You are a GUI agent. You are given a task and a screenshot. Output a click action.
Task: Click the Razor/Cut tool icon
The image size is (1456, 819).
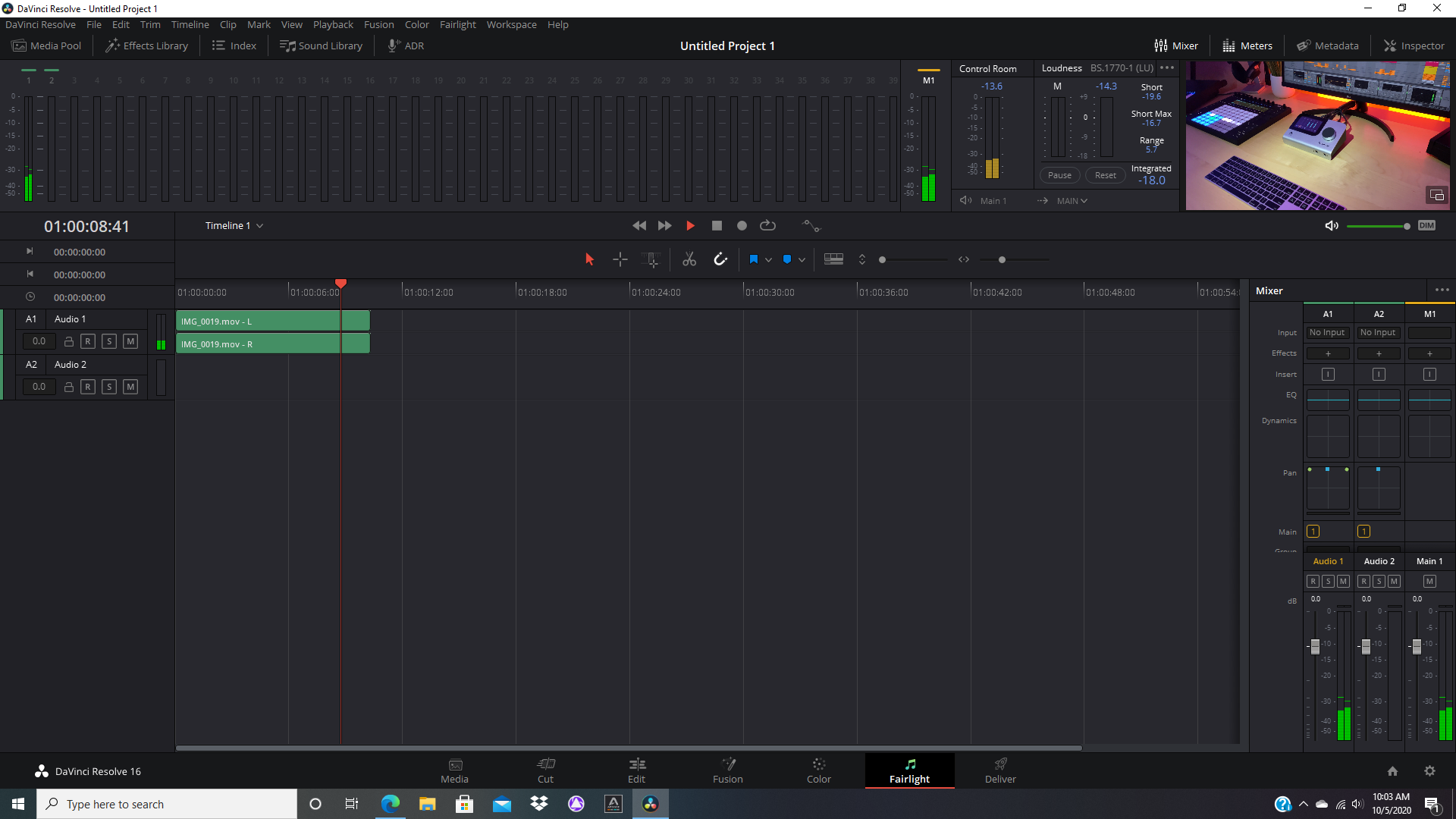click(x=689, y=259)
